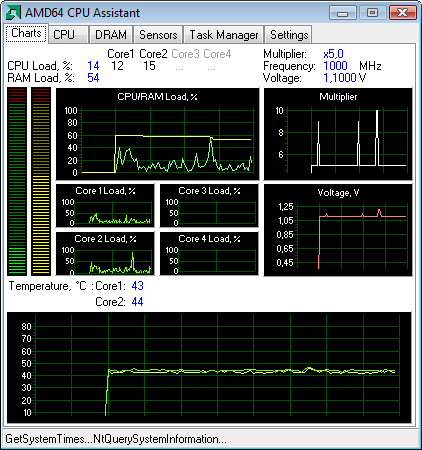
Task: Click the Core 1 Load chart
Action: 105,206
